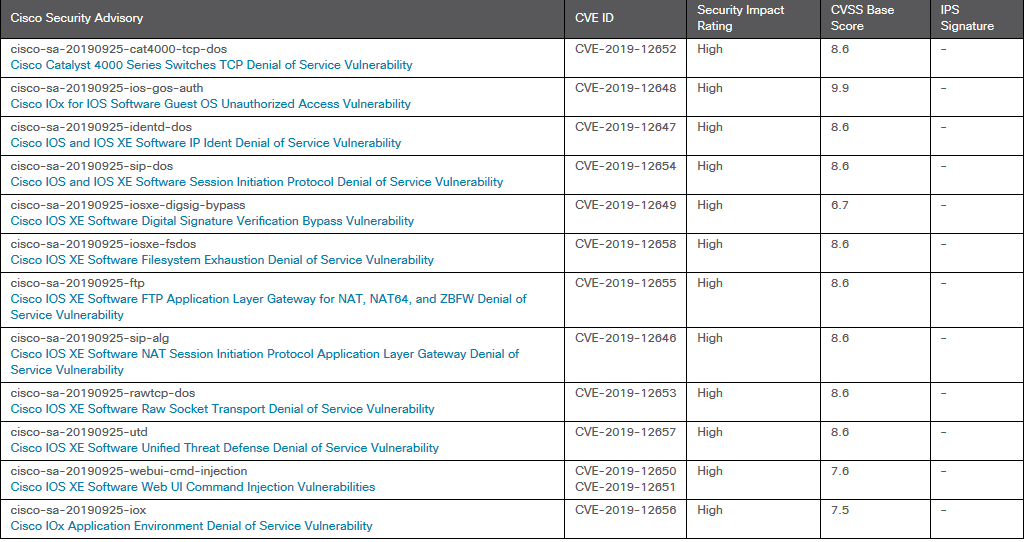The height and width of the screenshot is (542, 1026).
Task: Open FTP Application Layer Gateway advisory link
Action: (x=268, y=299)
